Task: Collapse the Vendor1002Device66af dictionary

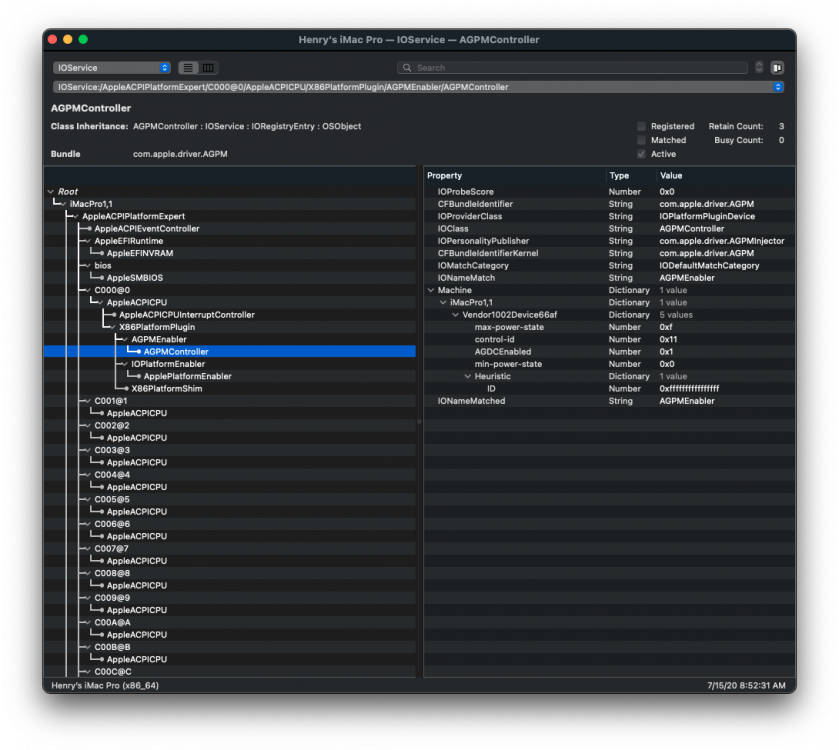Action: click(x=455, y=315)
